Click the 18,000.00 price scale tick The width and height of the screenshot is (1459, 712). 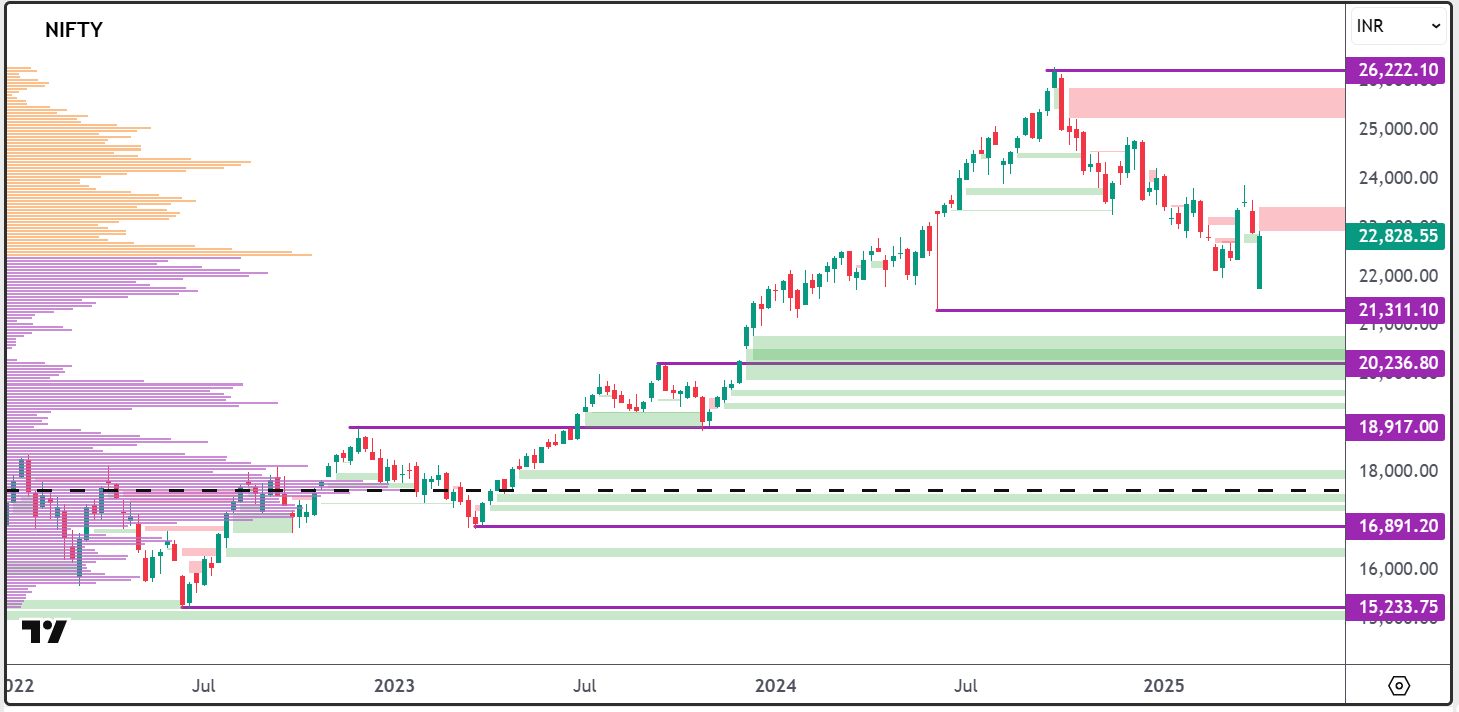pyautogui.click(x=1398, y=471)
